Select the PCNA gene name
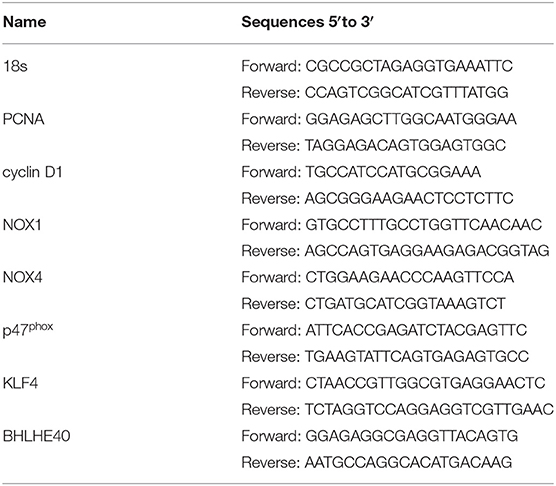 (23, 119)
